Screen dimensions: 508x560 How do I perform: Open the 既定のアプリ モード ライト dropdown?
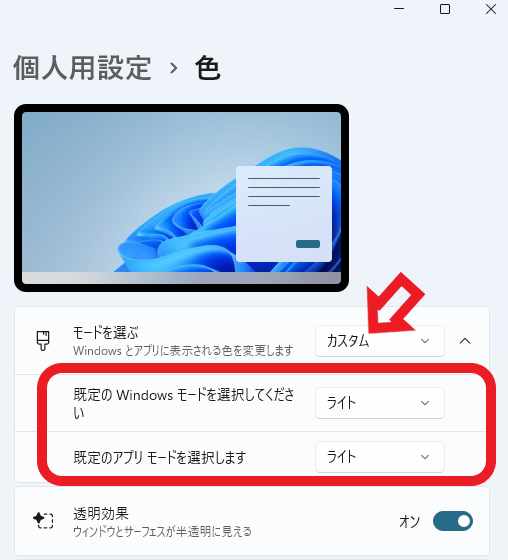[x=380, y=457]
